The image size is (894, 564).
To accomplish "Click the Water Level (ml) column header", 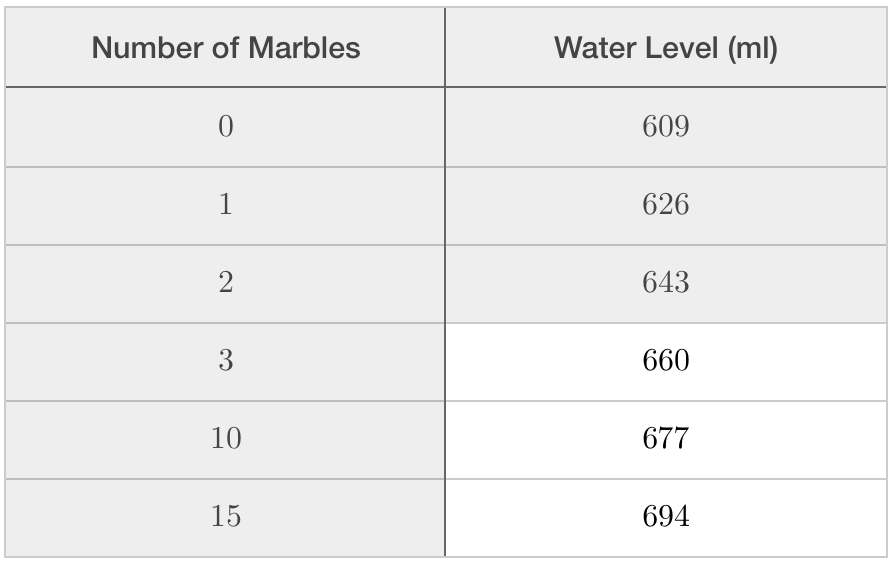I will click(666, 48).
